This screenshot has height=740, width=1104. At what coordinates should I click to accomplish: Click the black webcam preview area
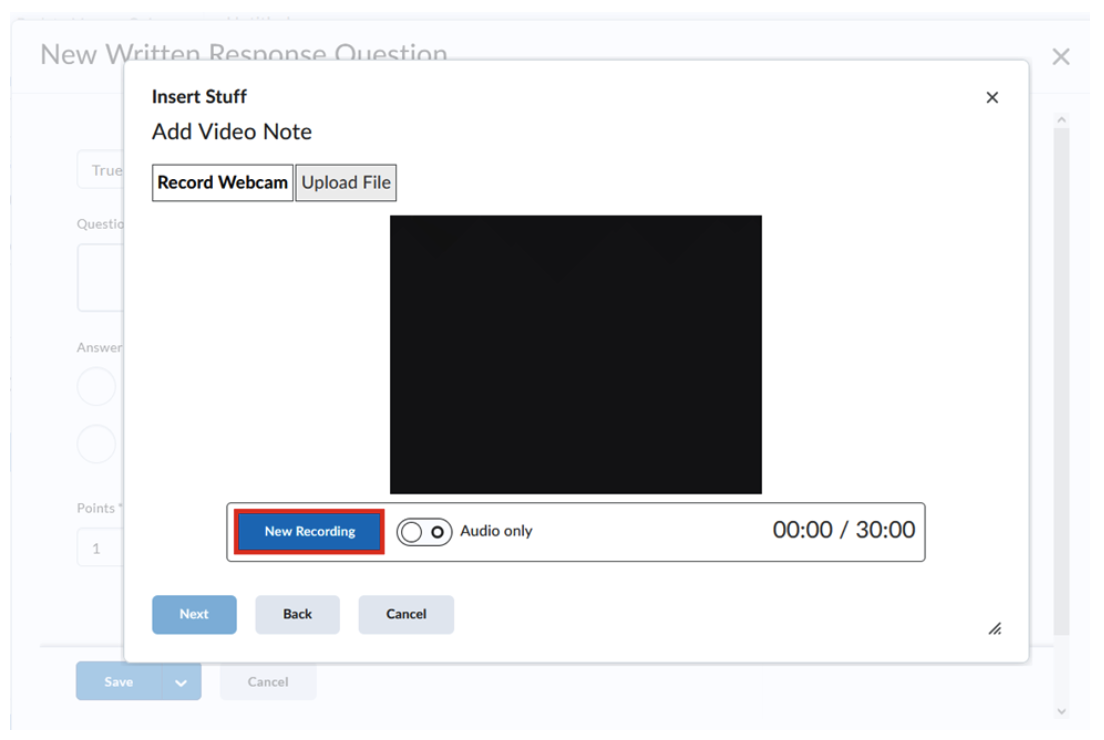[575, 354]
